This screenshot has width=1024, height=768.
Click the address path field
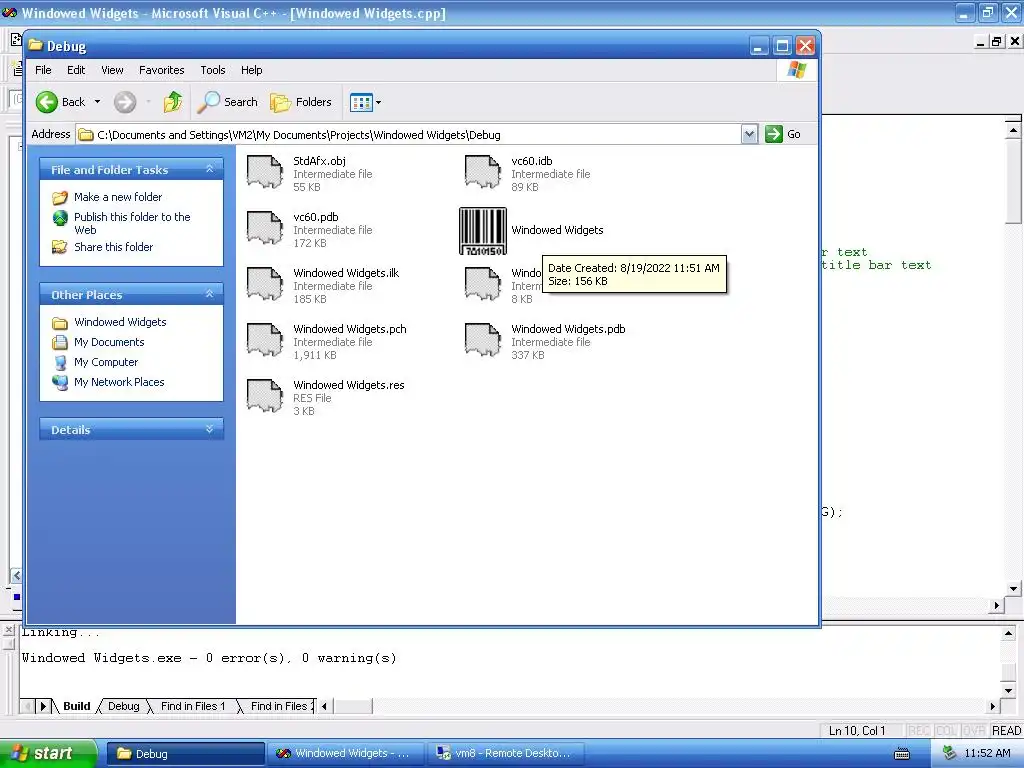click(x=408, y=135)
